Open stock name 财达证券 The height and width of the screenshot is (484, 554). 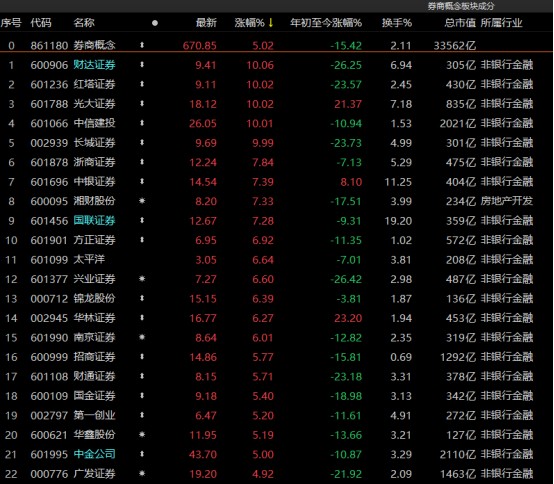94,65
